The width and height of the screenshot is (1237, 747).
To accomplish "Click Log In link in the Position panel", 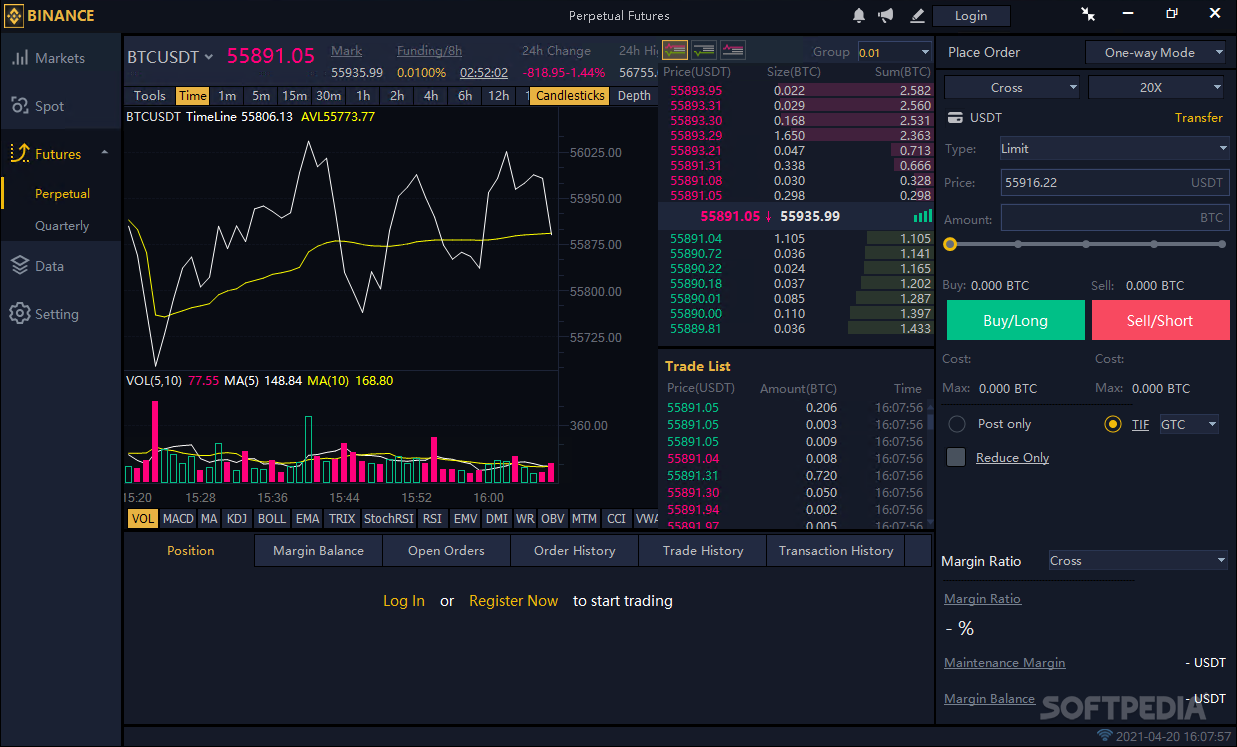I will pyautogui.click(x=404, y=601).
